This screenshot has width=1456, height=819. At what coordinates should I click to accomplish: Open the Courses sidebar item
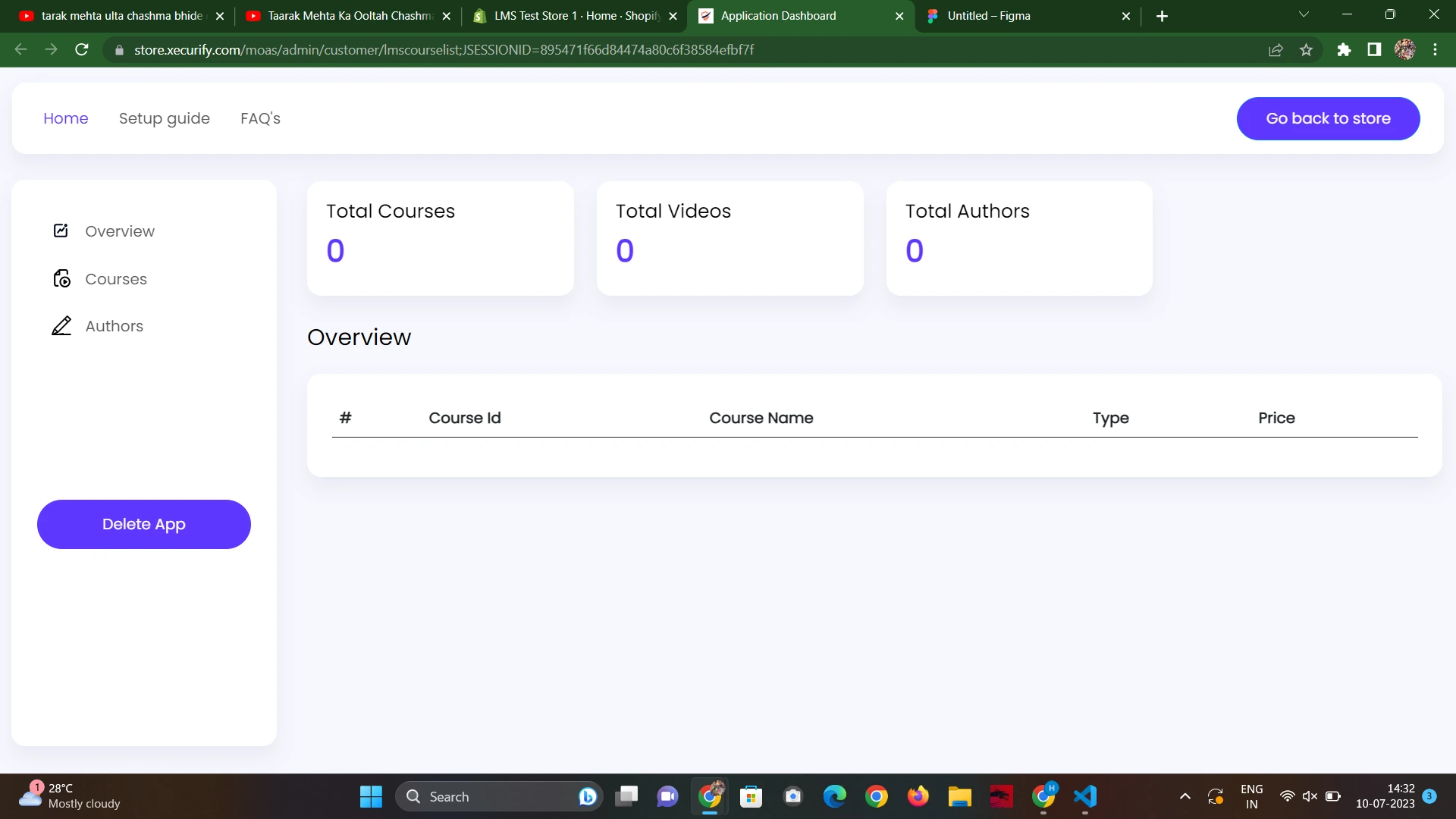[116, 279]
